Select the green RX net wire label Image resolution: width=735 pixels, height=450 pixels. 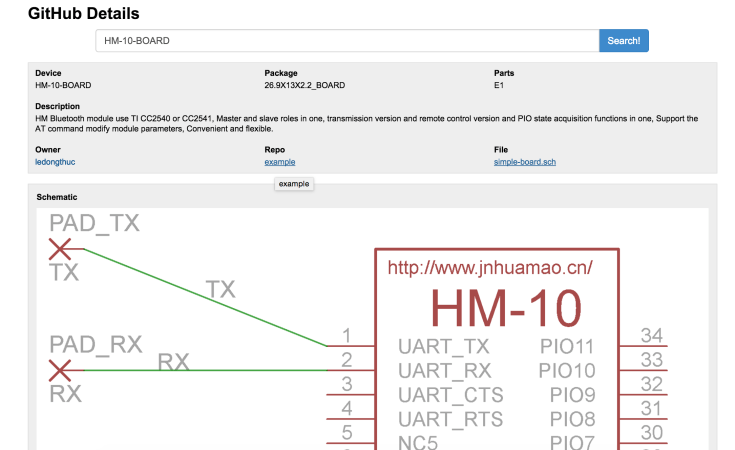point(173,361)
